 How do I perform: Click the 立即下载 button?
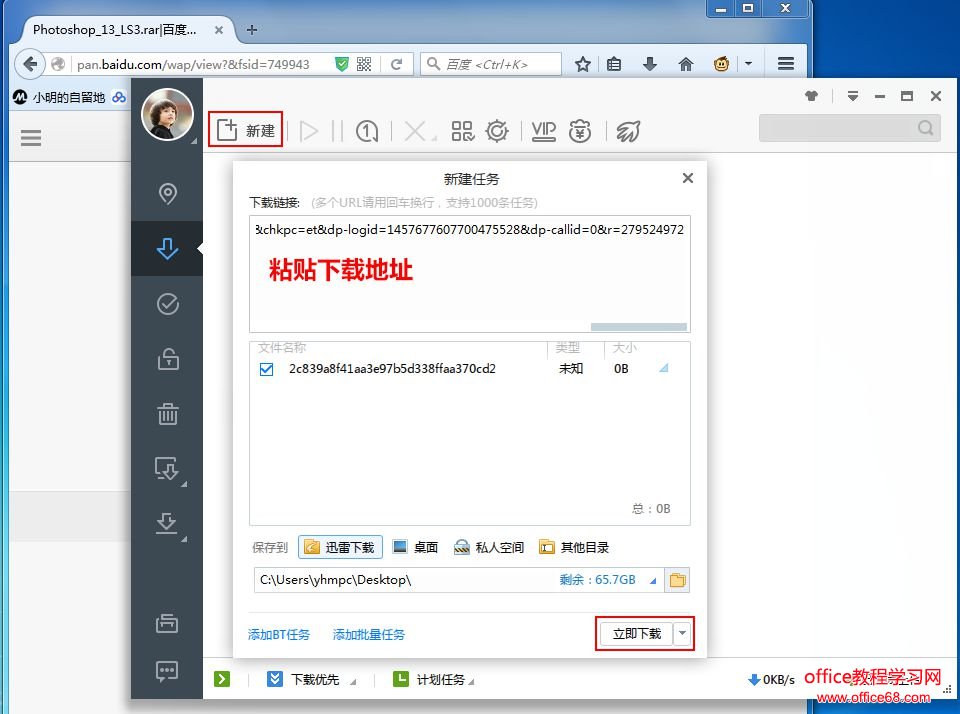click(x=636, y=634)
